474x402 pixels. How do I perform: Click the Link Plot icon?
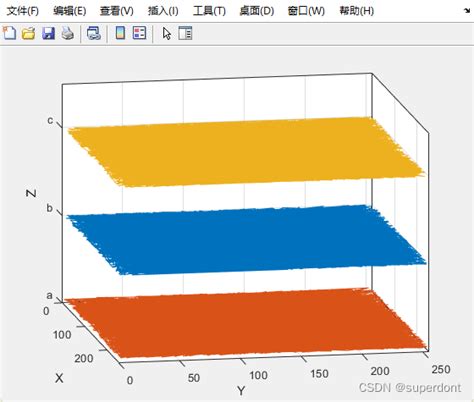click(94, 33)
